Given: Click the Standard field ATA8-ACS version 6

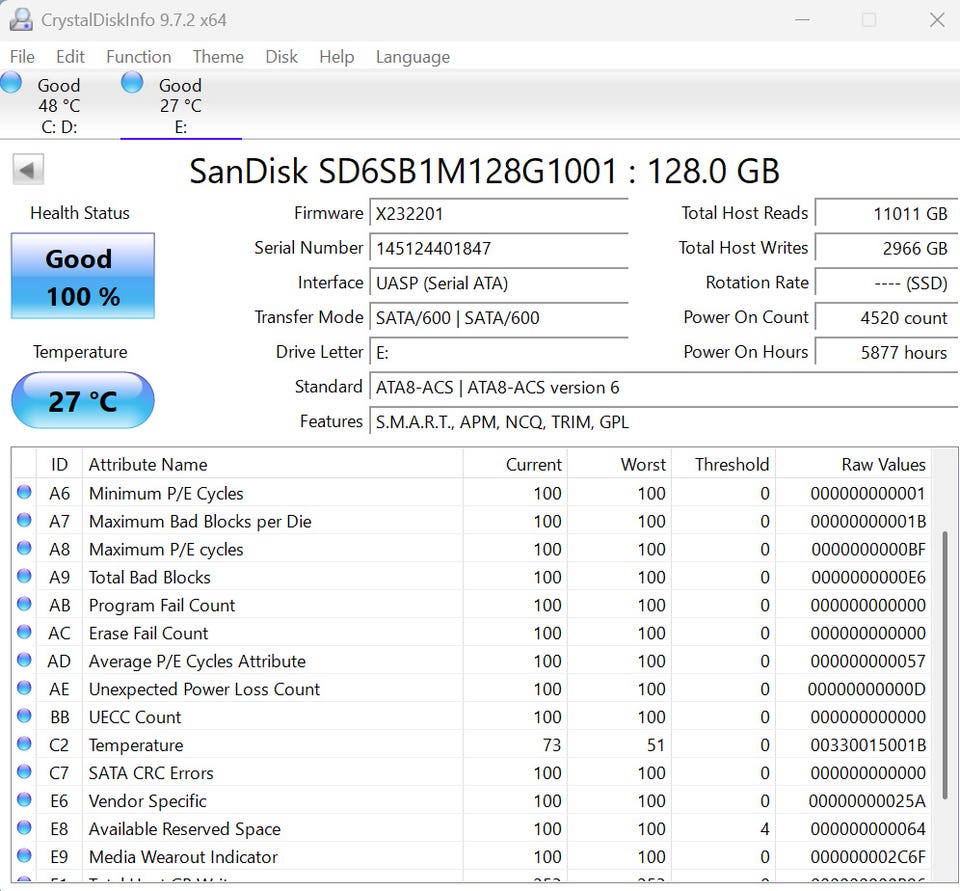Looking at the screenshot, I should (664, 388).
